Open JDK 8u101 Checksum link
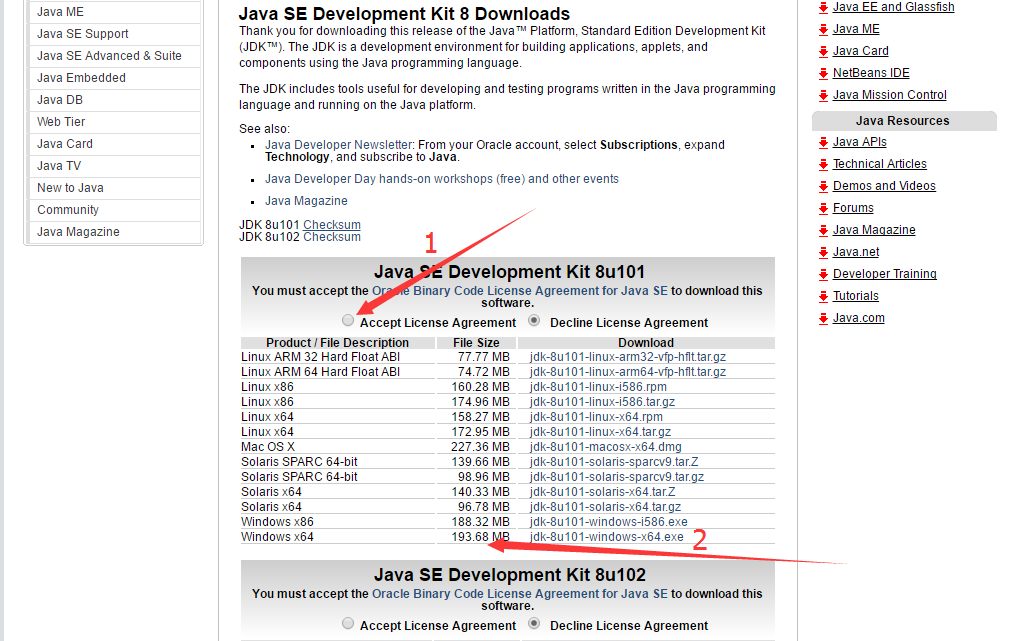Screen dimensions: 1015x641 tap(332, 225)
